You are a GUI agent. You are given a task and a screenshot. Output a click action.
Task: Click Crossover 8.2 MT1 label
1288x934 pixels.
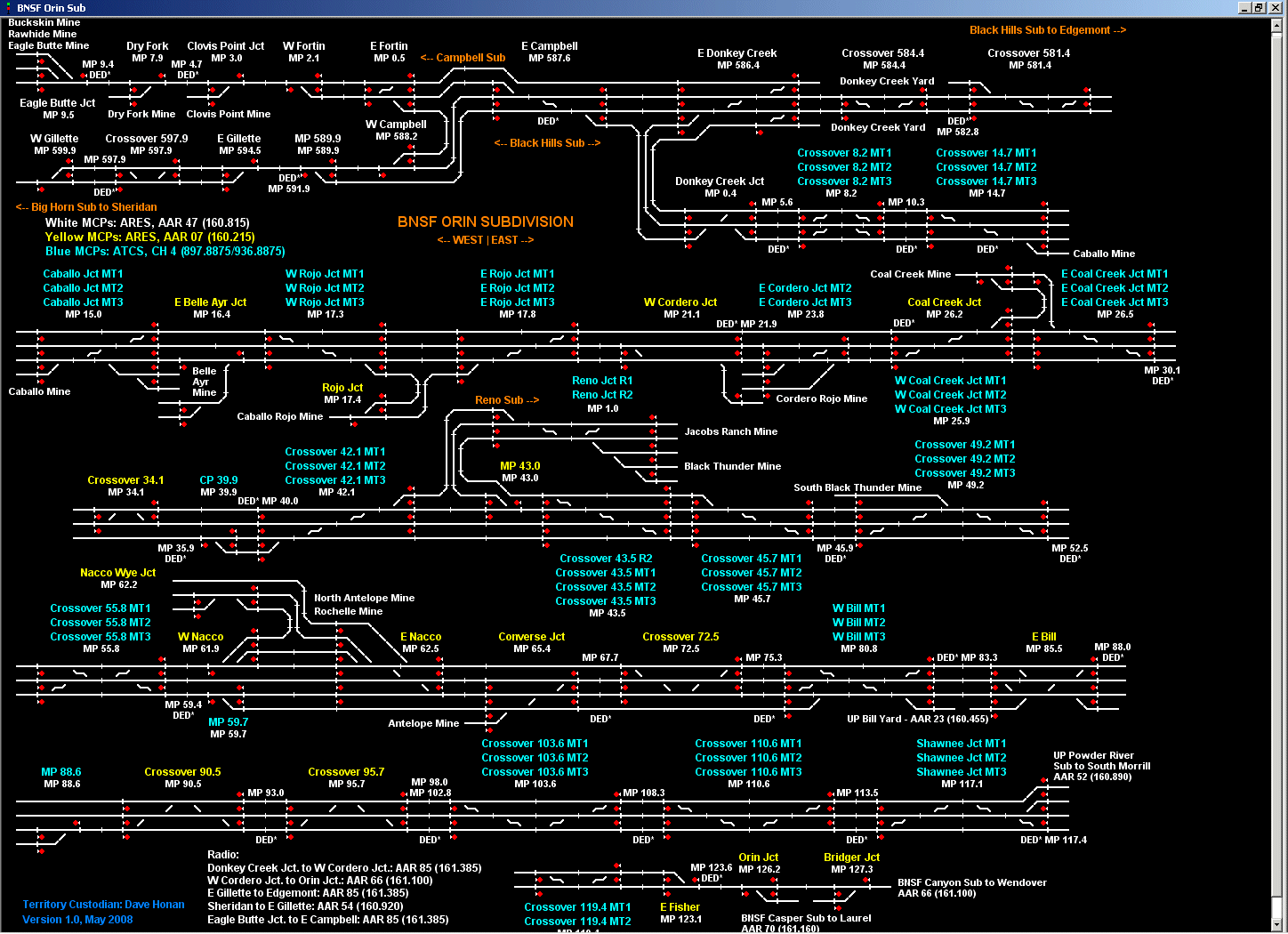pos(844,153)
